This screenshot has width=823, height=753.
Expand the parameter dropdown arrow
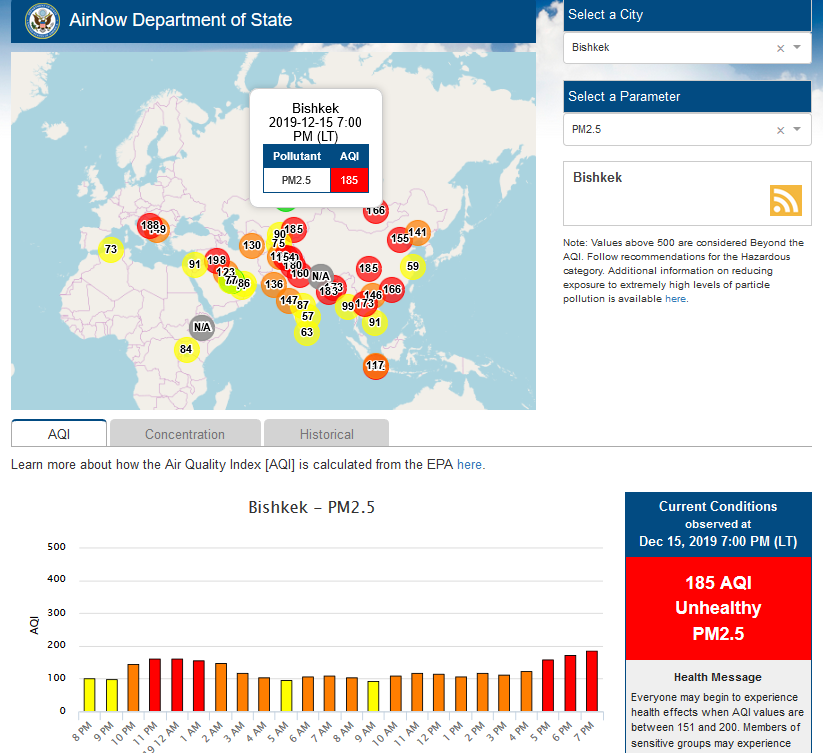click(x=797, y=130)
